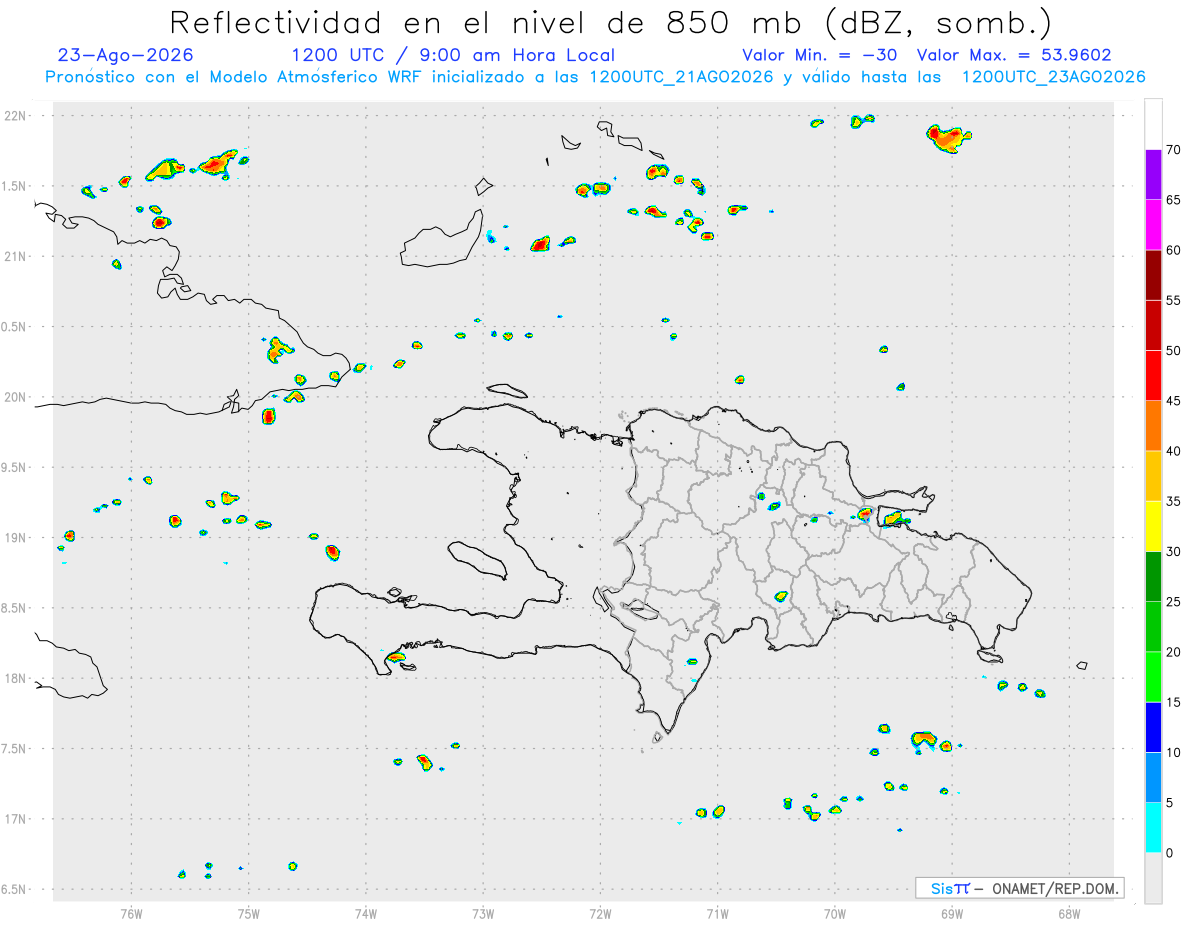Click the '70' colorbar tick label
This screenshot has height=927, width=1200.
1173,150
